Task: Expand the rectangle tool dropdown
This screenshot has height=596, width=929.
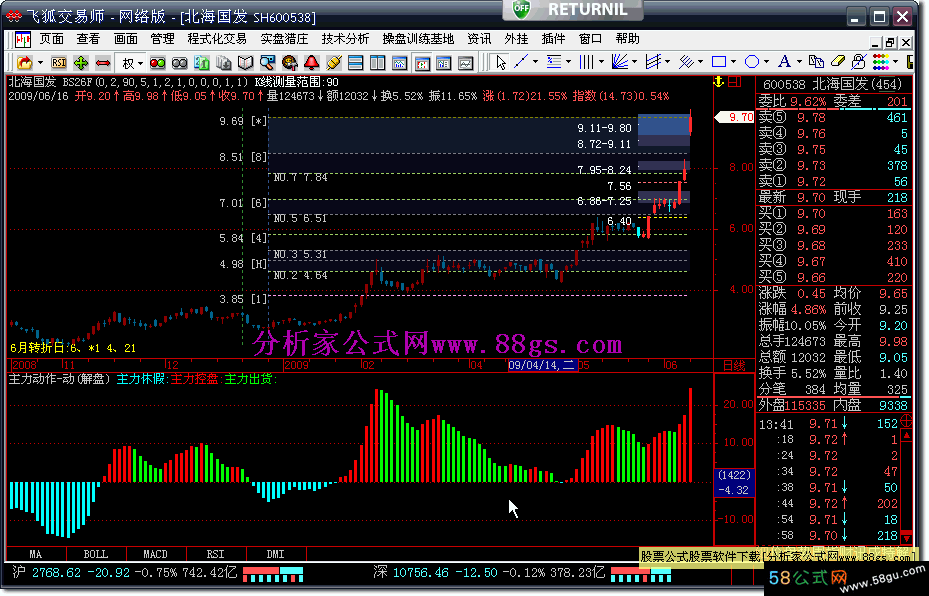Action: pos(733,62)
